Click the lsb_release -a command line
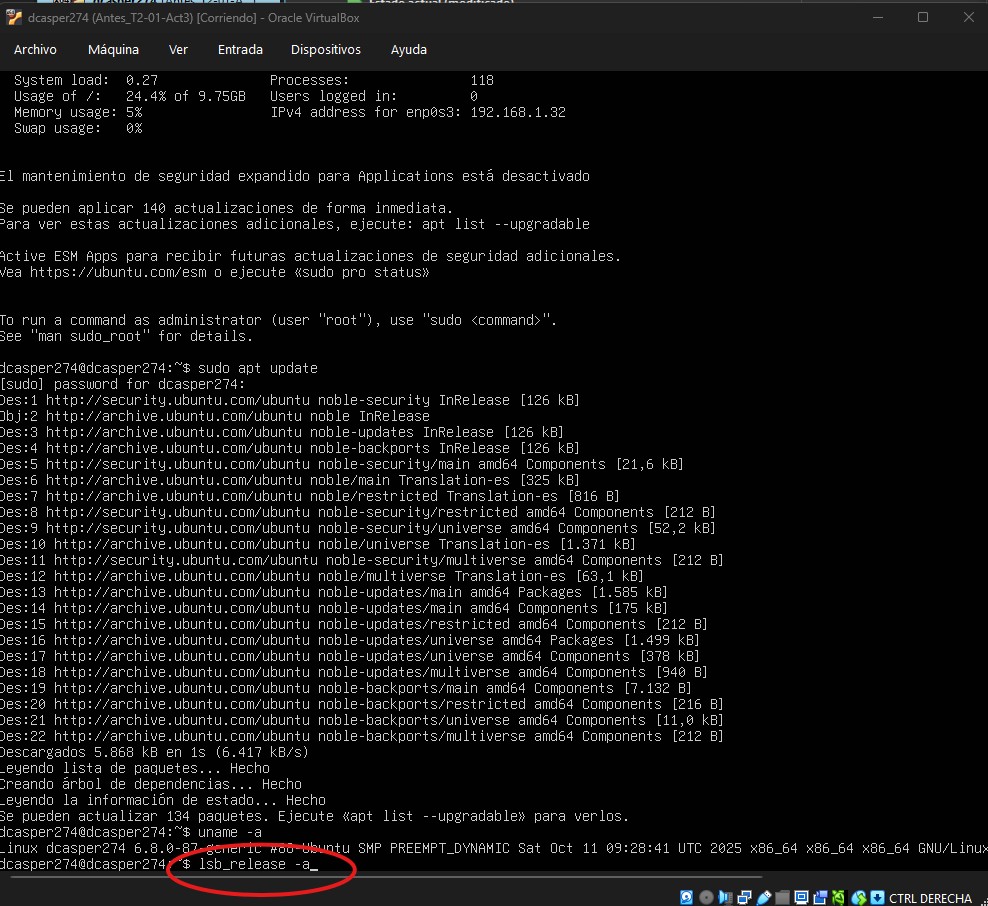The height and width of the screenshot is (906, 988). point(258,864)
